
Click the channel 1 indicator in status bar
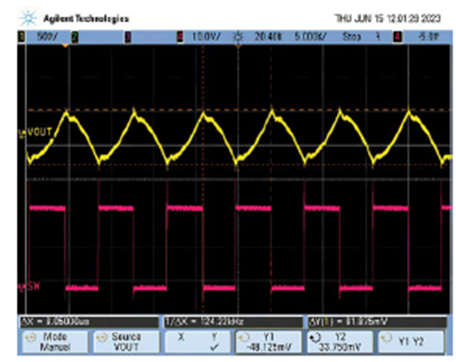[22, 37]
